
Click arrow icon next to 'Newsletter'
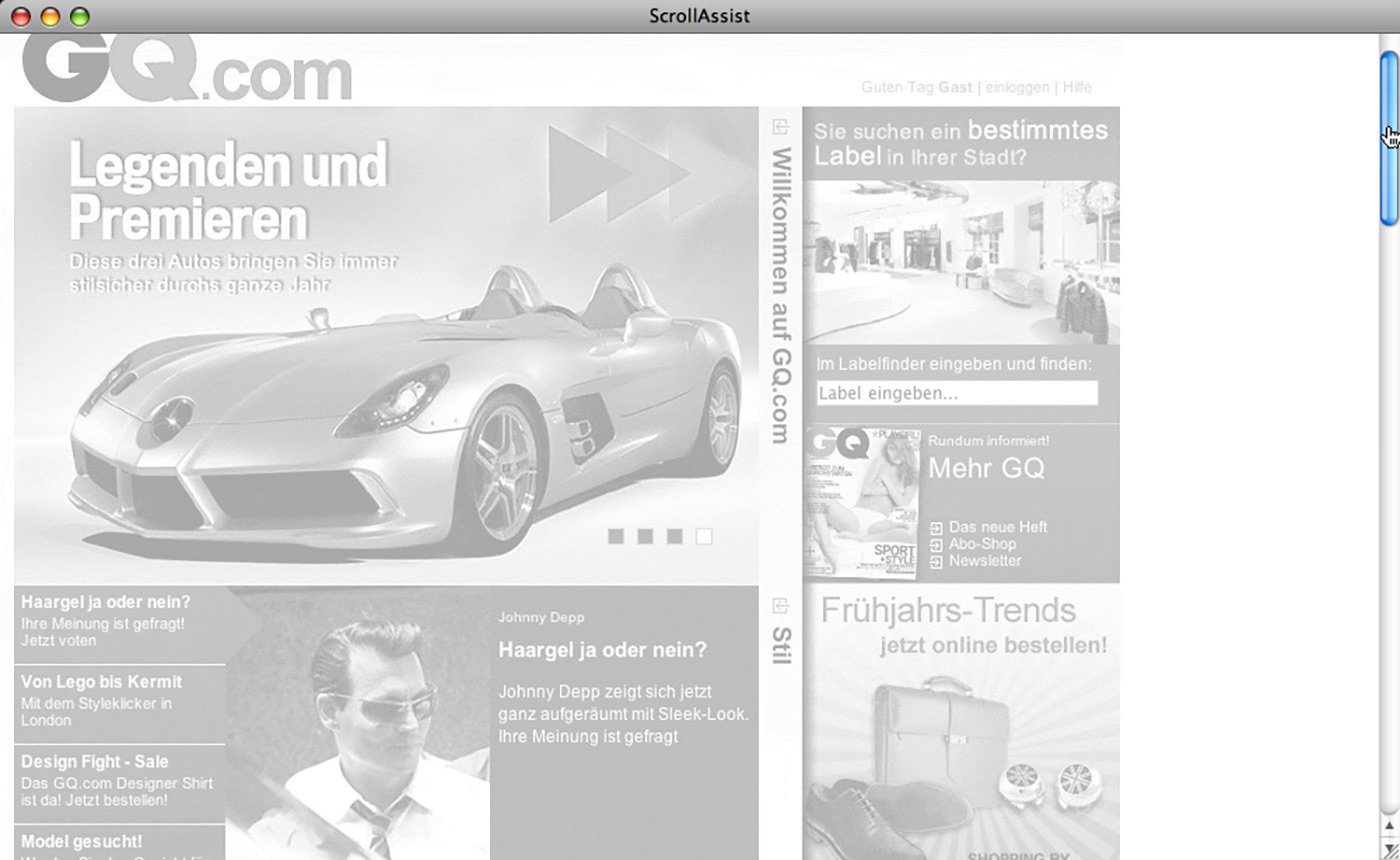pos(936,562)
